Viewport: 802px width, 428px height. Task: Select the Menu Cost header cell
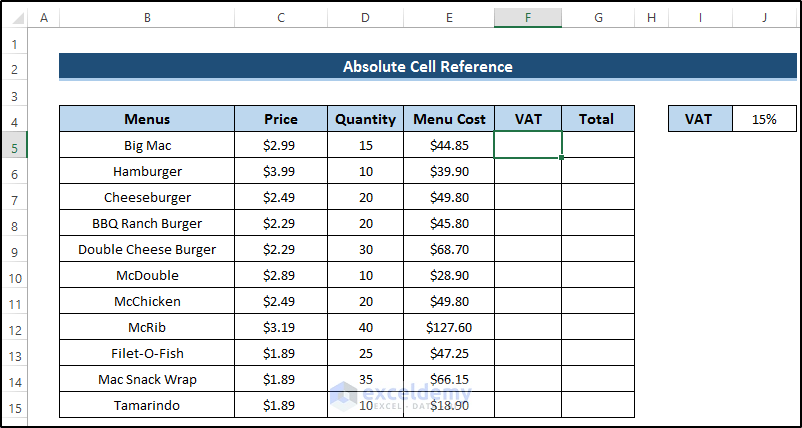449,119
